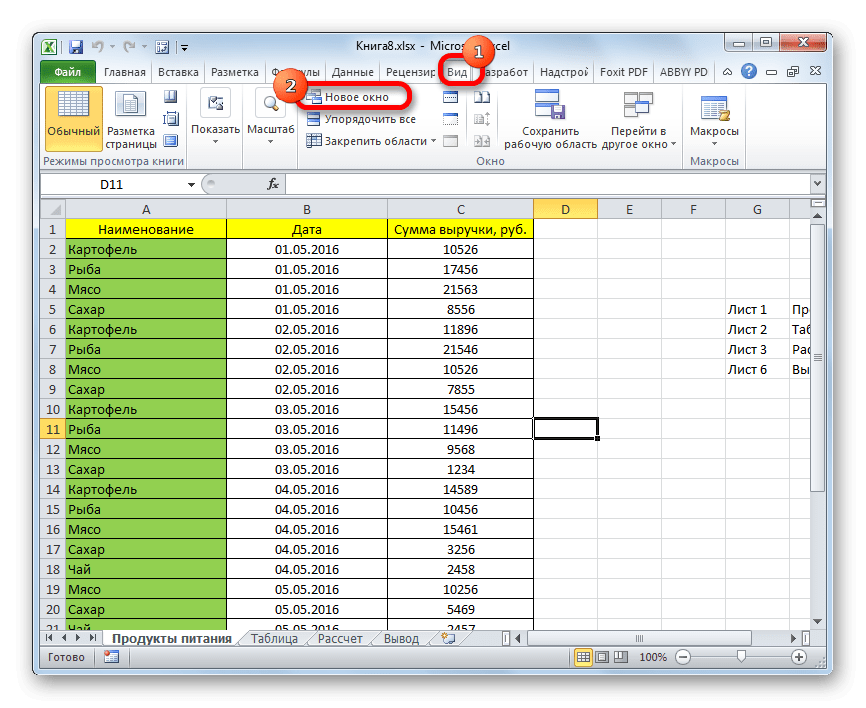Viewport: 866px width, 708px height.
Task: Select Разметка страницы view button
Action: pos(131,118)
